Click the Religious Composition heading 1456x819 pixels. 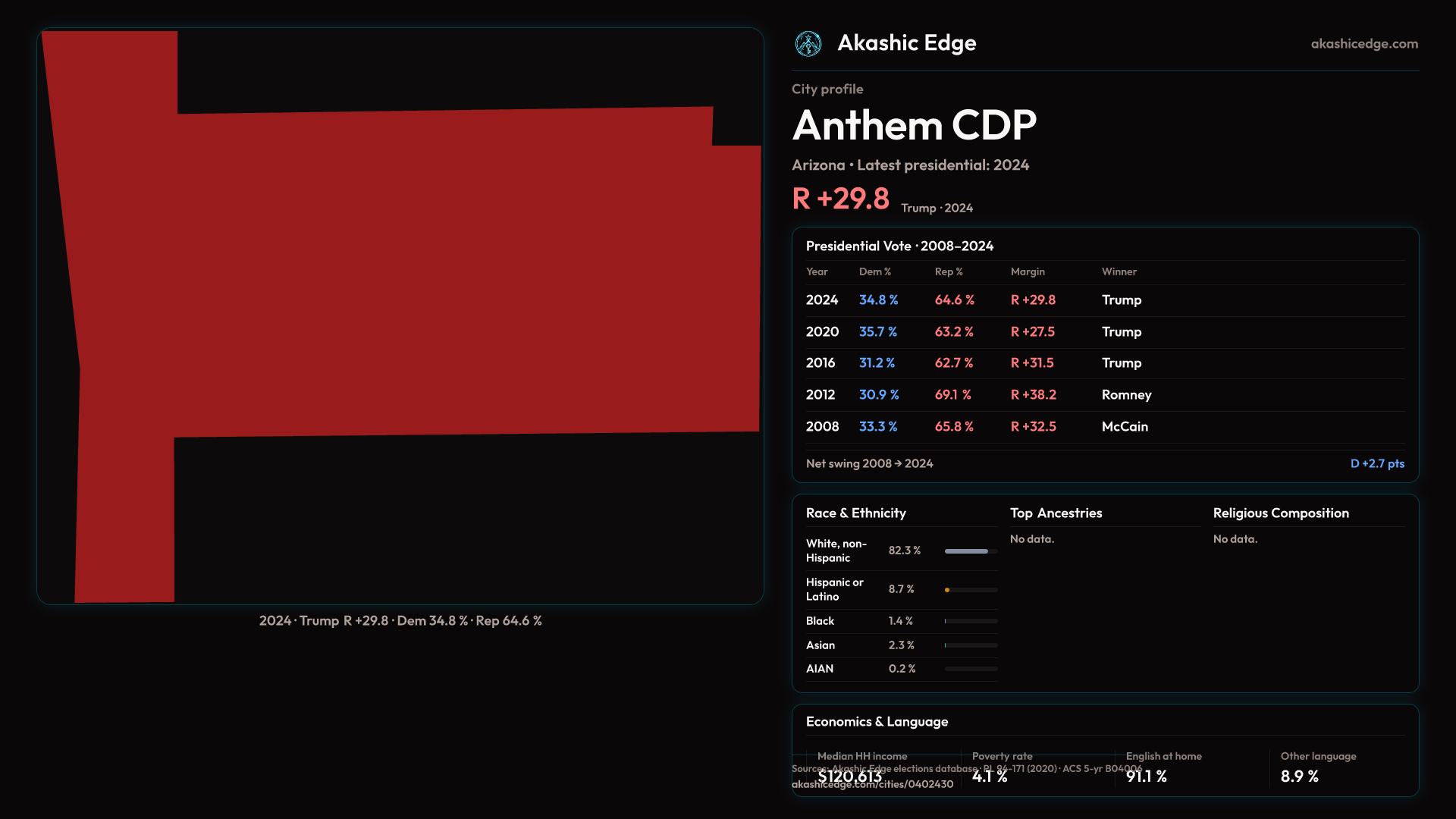1280,513
